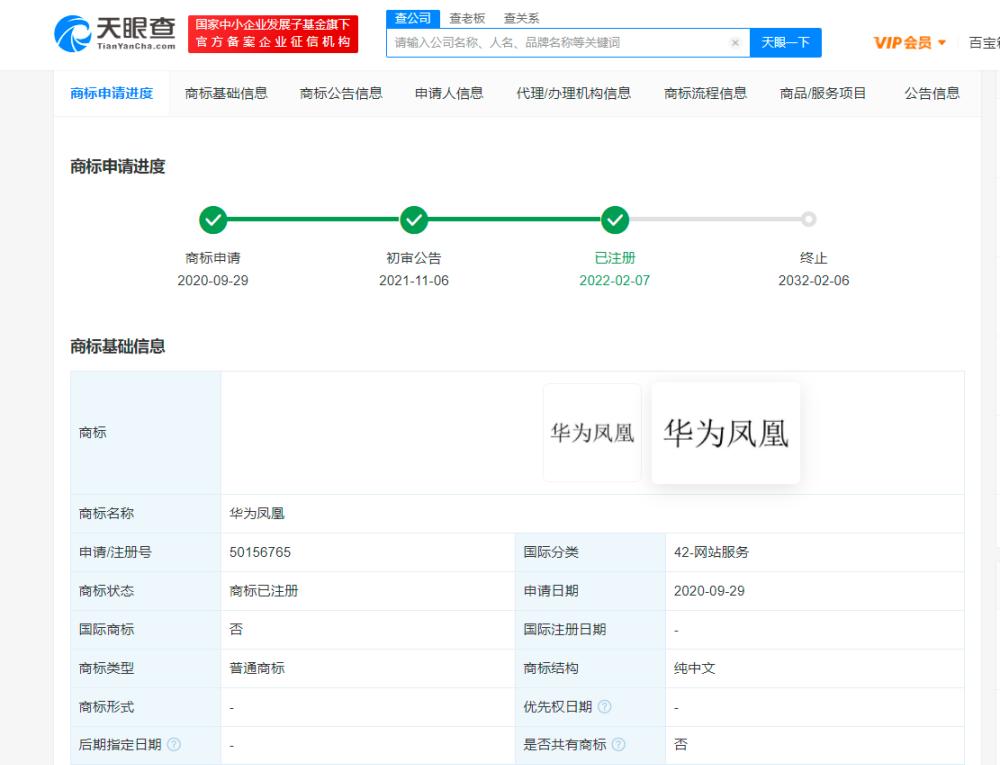This screenshot has height=765, width=1000.
Task: Click the 纯中文 trademark structure value
Action: pyautogui.click(x=695, y=668)
